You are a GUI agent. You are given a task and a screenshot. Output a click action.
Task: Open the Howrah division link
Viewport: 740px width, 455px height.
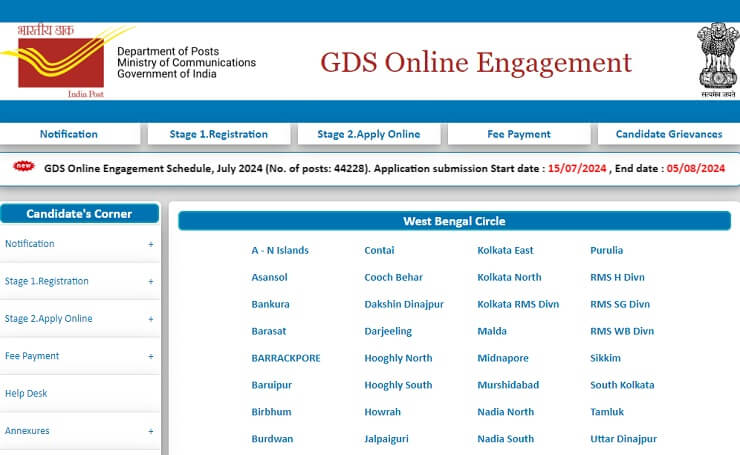tap(382, 412)
